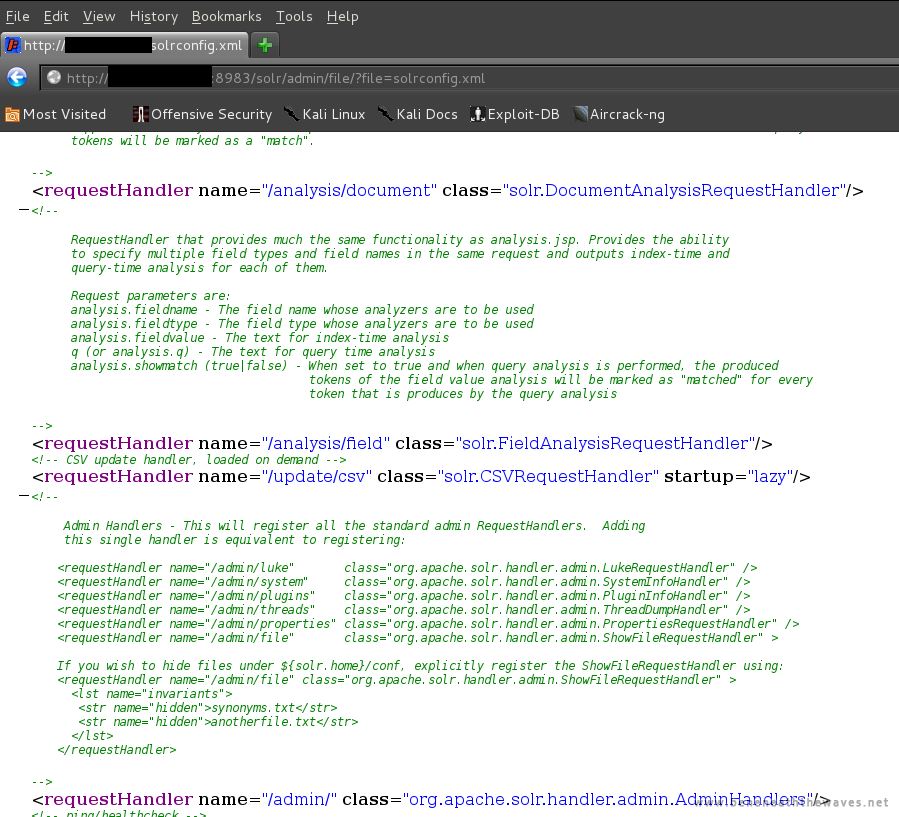The image size is (899, 817).
Task: Click the 'analysis.fieldtype' comment line
Action: tap(302, 324)
